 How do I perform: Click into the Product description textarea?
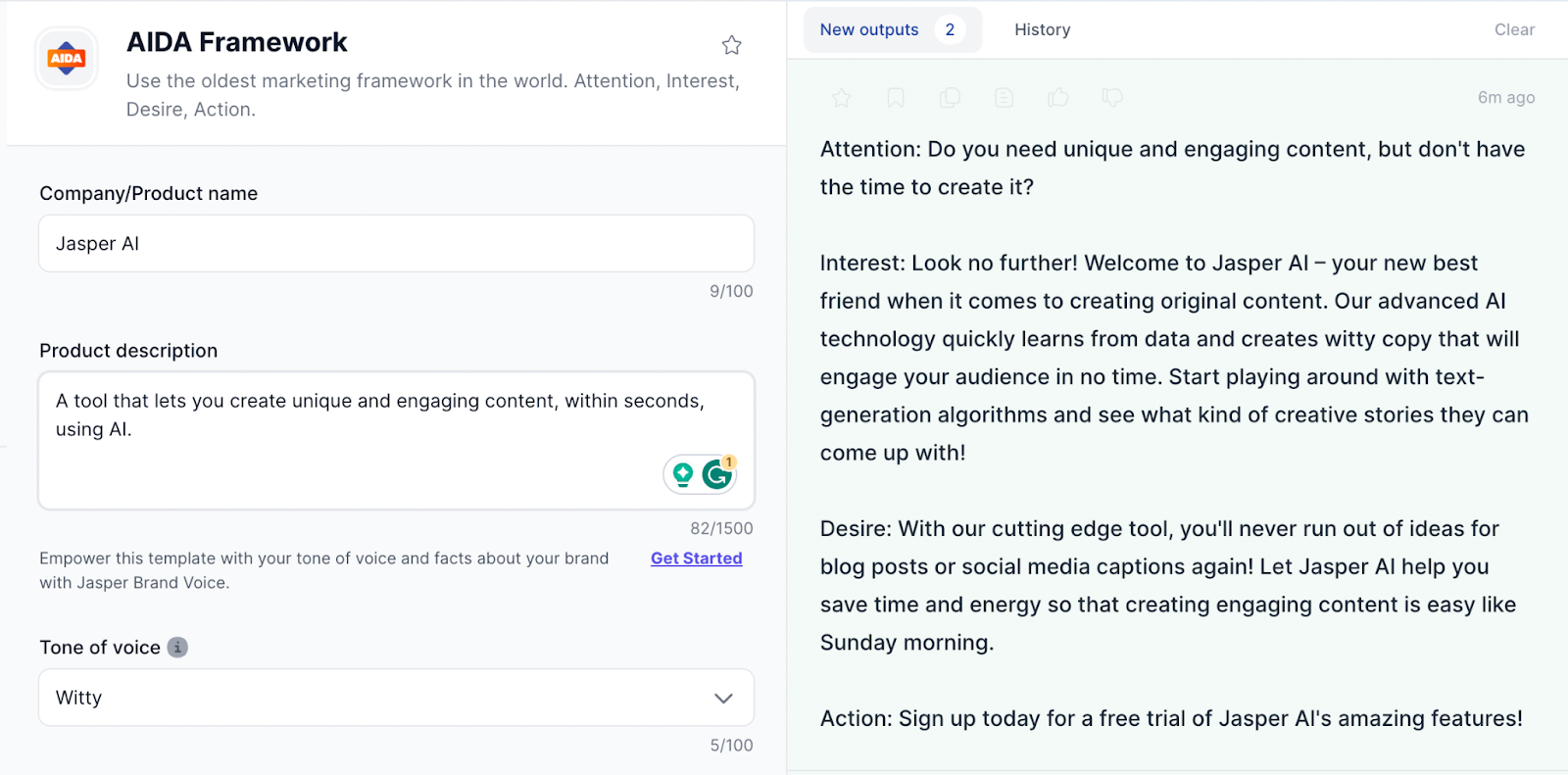[x=396, y=441]
